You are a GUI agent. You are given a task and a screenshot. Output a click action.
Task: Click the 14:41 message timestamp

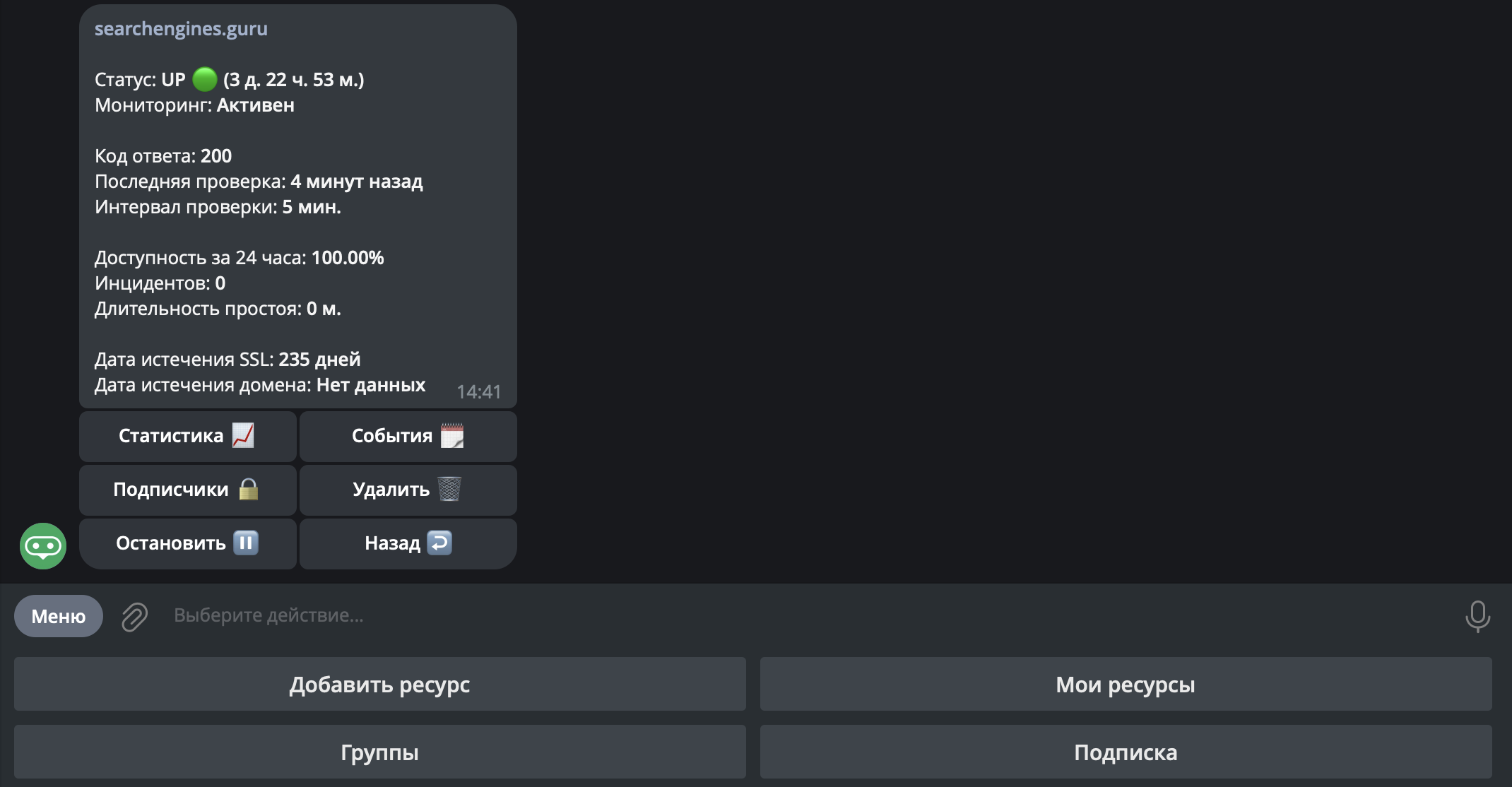coord(478,391)
